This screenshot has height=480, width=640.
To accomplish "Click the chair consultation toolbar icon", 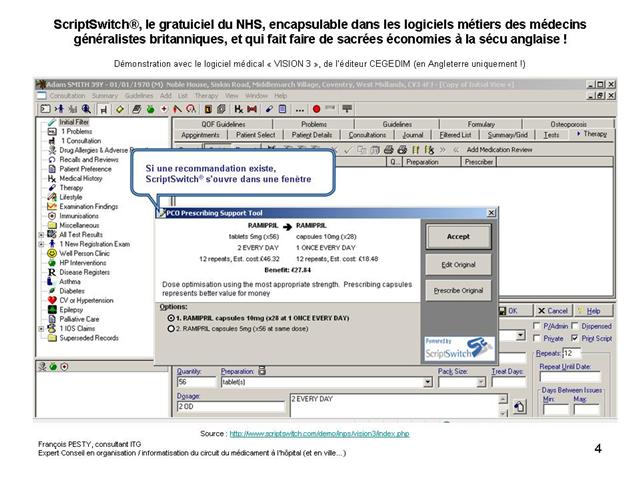I will pos(104,109).
